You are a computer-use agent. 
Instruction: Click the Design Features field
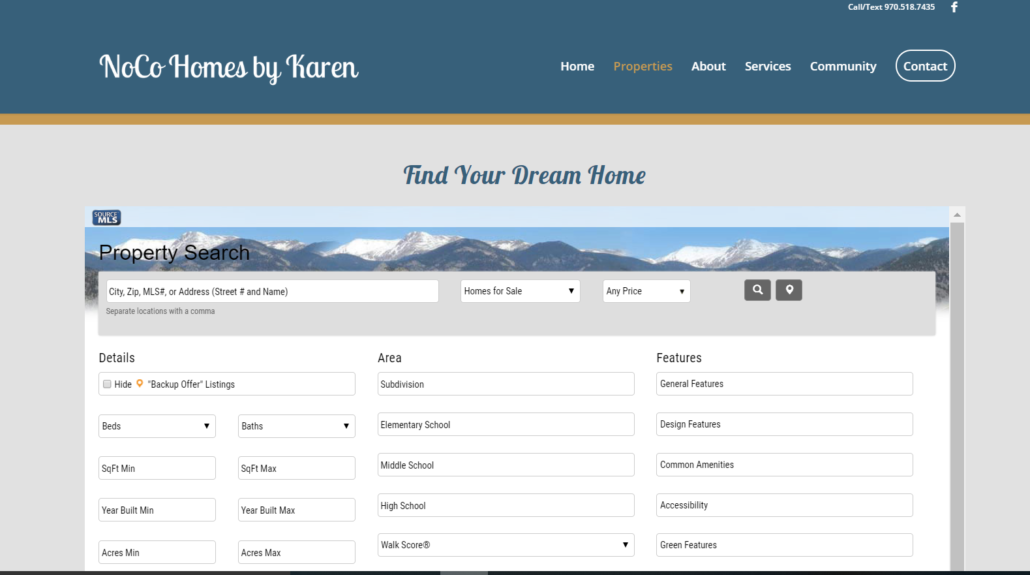pos(784,425)
